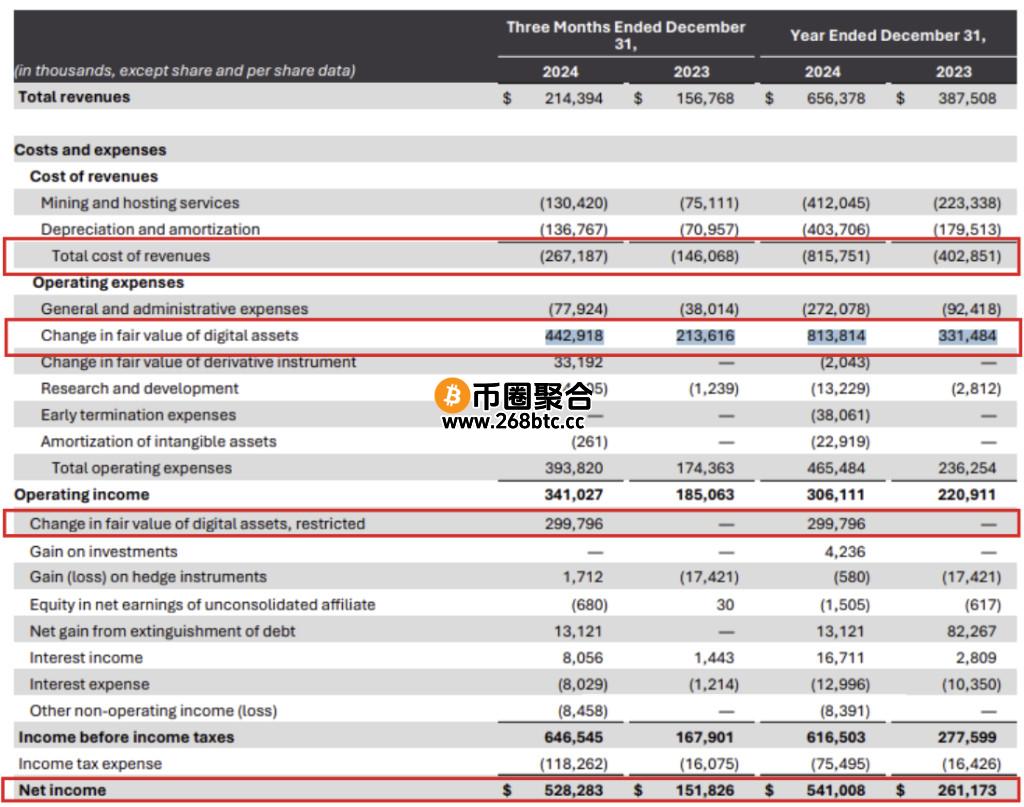Select the "Operating income" row label
This screenshot has height=807, width=1024.
[x=82, y=495]
